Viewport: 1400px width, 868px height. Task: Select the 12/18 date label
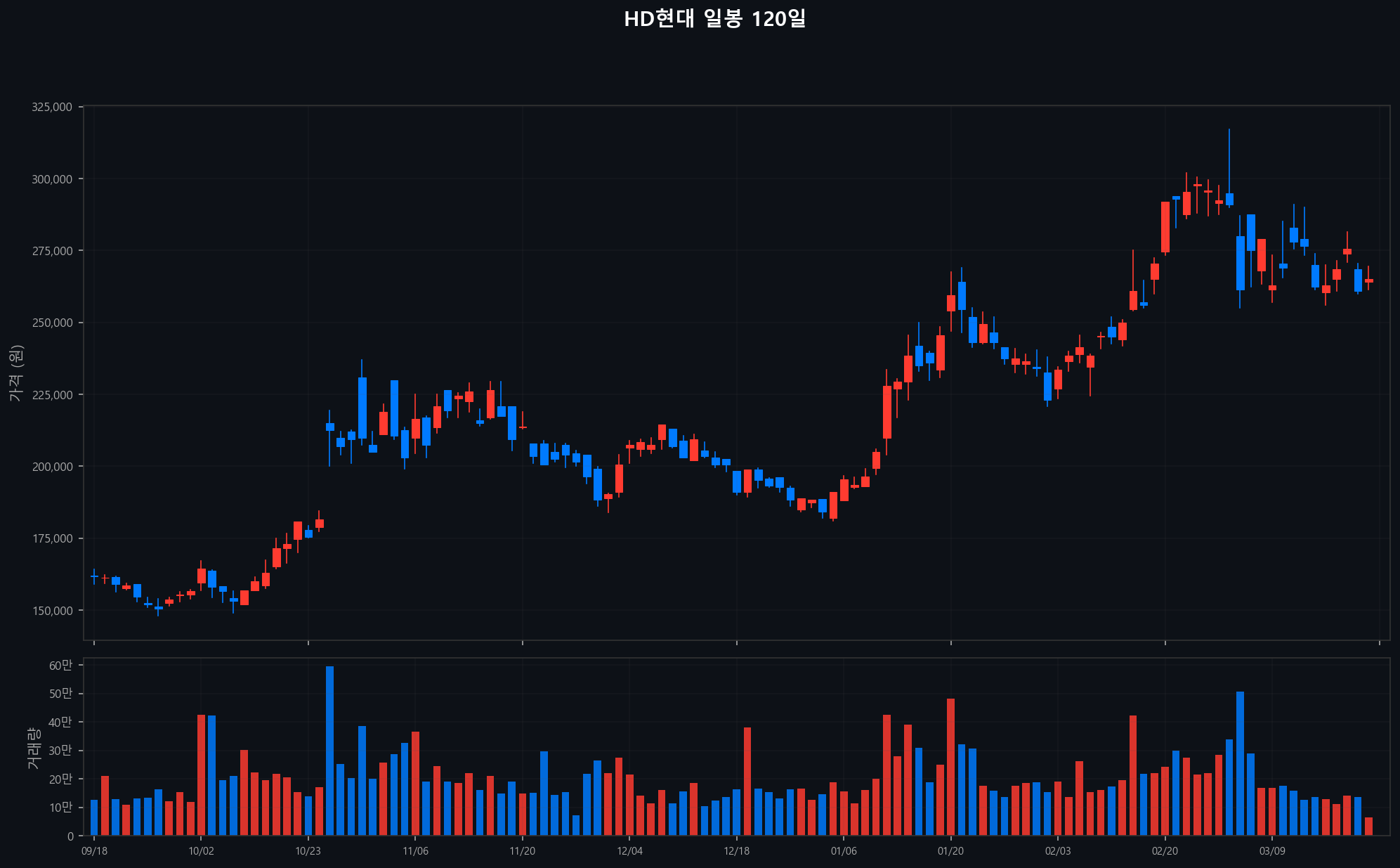coord(736,851)
